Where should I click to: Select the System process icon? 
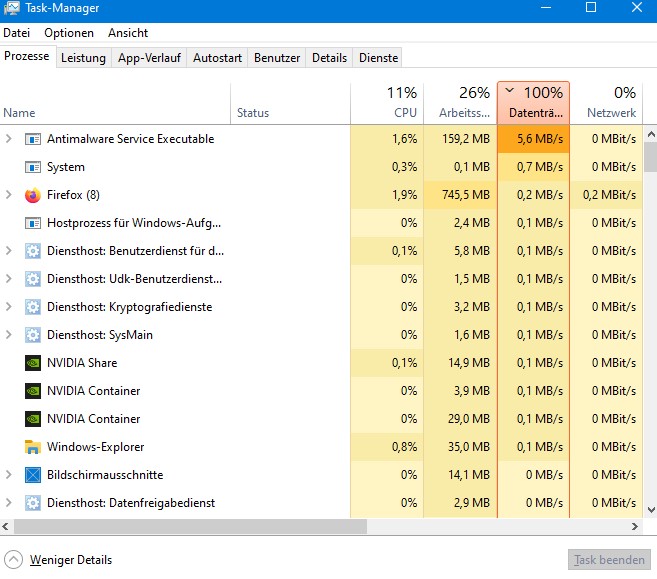point(33,167)
